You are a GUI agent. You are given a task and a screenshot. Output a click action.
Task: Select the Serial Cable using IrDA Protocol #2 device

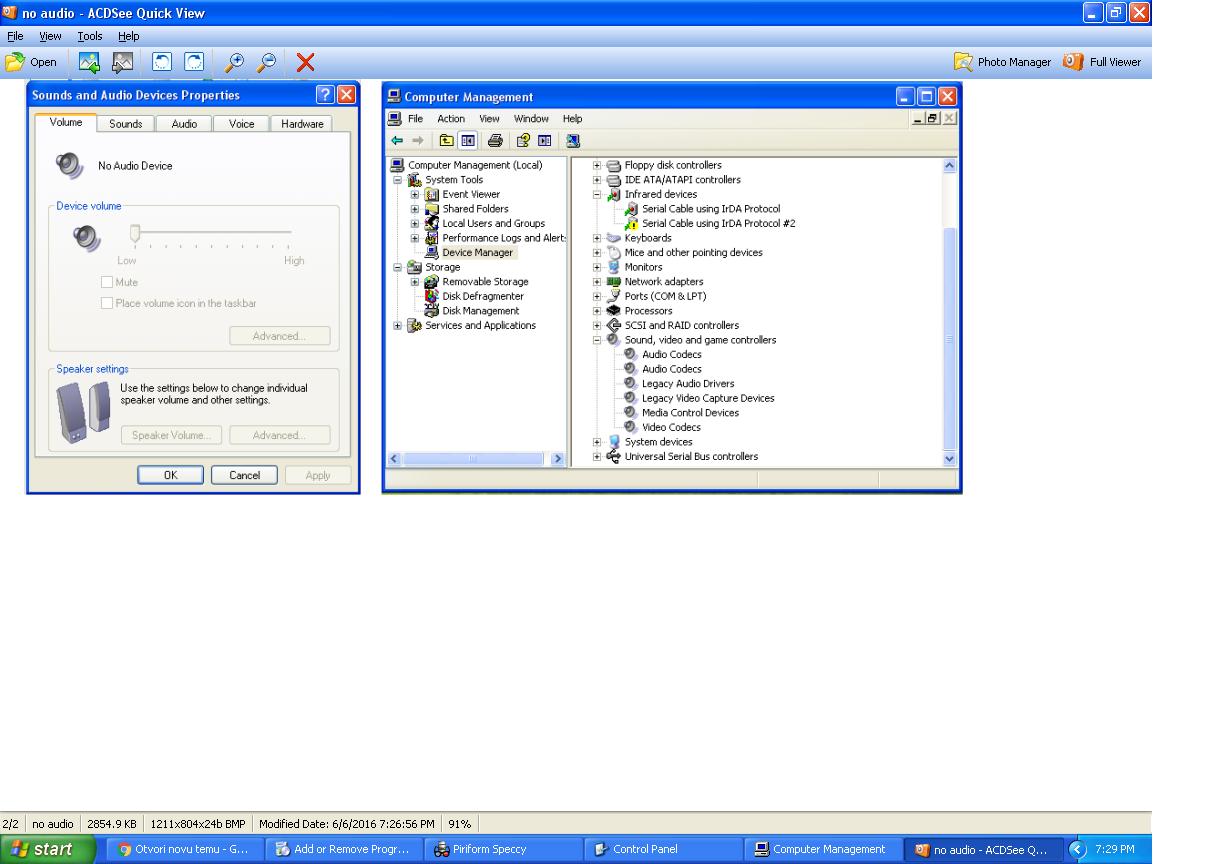[x=718, y=224]
